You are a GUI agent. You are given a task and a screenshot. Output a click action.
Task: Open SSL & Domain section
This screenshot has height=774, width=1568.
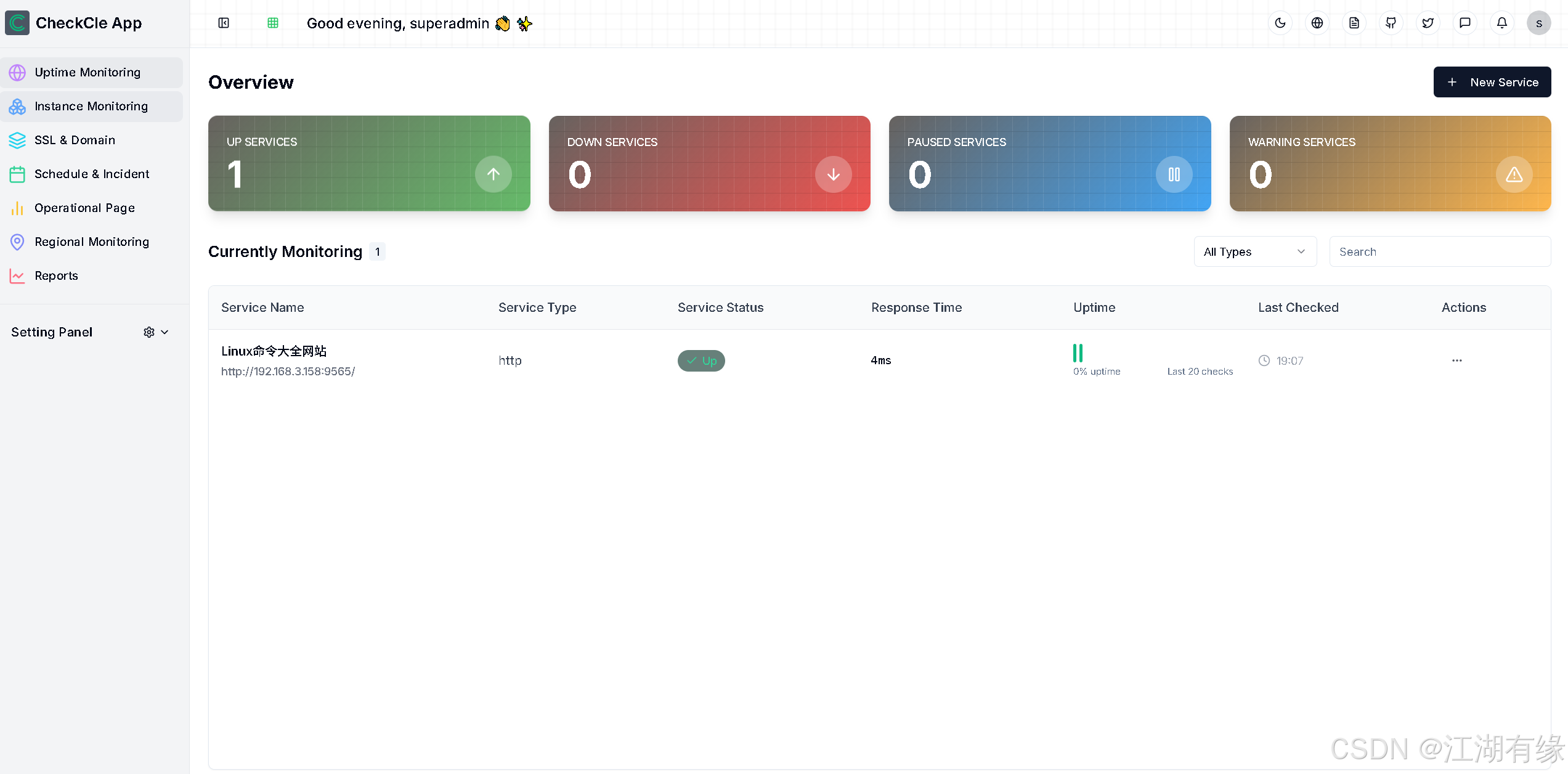pyautogui.click(x=75, y=141)
